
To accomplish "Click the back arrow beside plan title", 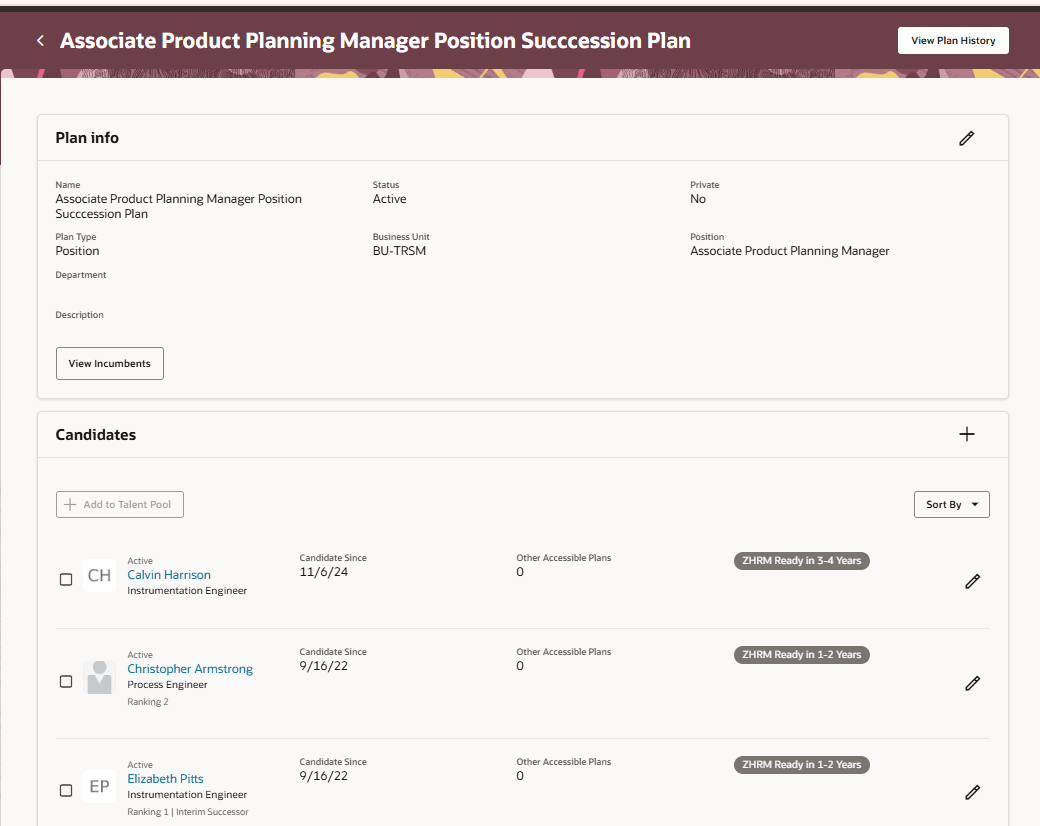I will 40,41.
